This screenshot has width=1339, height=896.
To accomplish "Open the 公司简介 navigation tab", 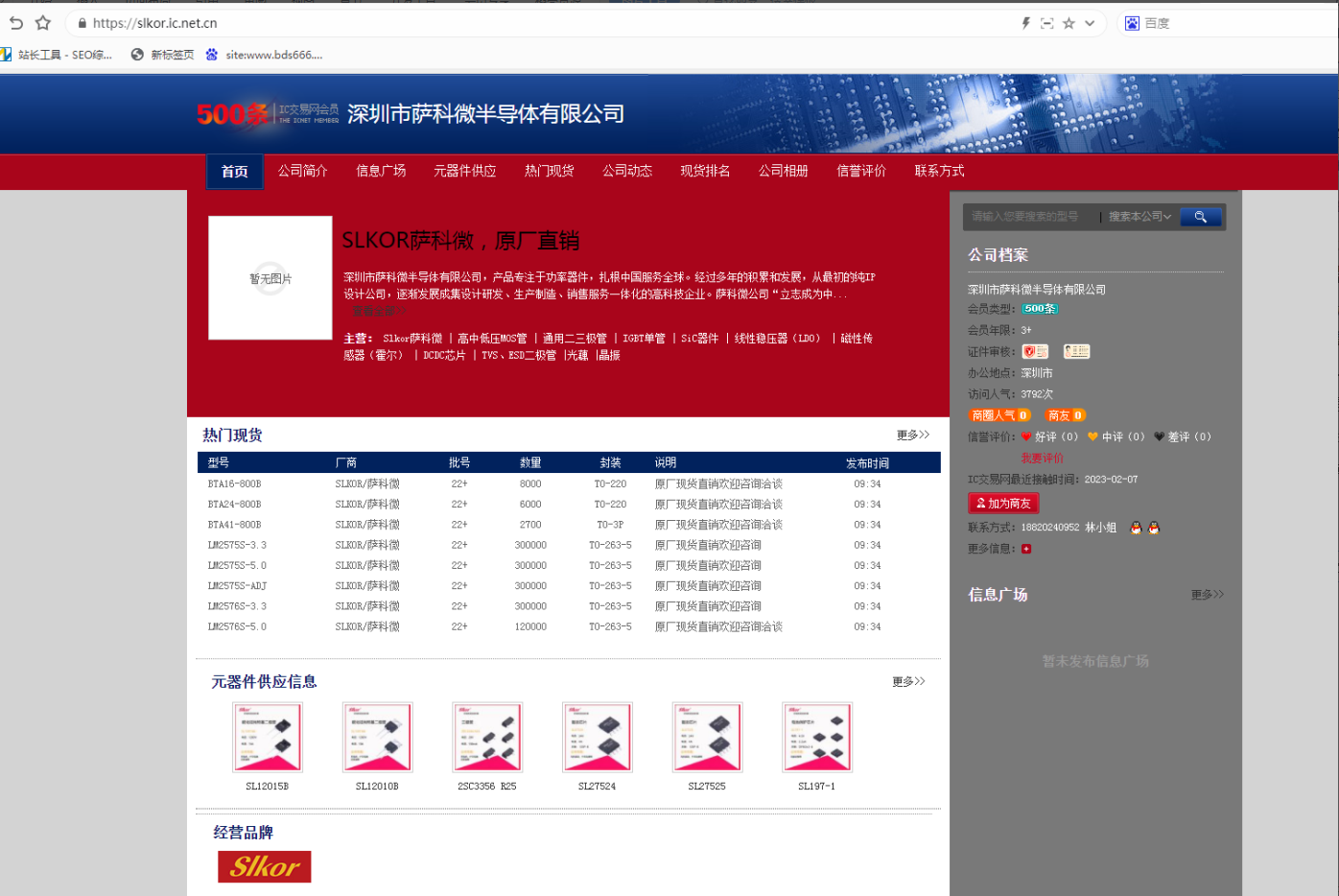I will (x=302, y=171).
